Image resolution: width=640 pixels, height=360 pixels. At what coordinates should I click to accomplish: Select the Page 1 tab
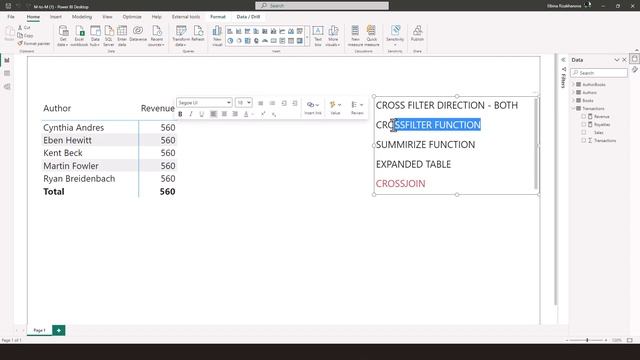[x=39, y=330]
